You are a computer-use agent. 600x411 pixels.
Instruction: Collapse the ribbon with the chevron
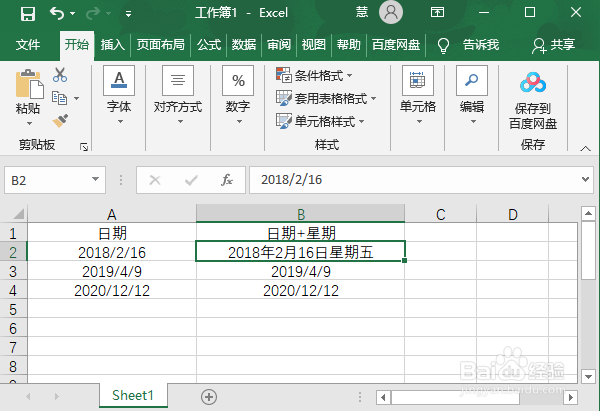pyautogui.click(x=585, y=148)
